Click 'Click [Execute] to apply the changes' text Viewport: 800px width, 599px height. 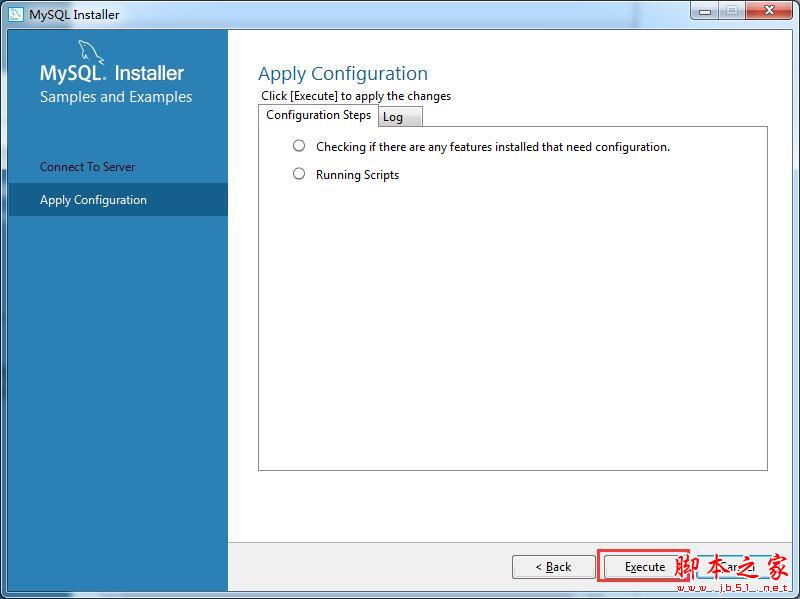point(356,96)
